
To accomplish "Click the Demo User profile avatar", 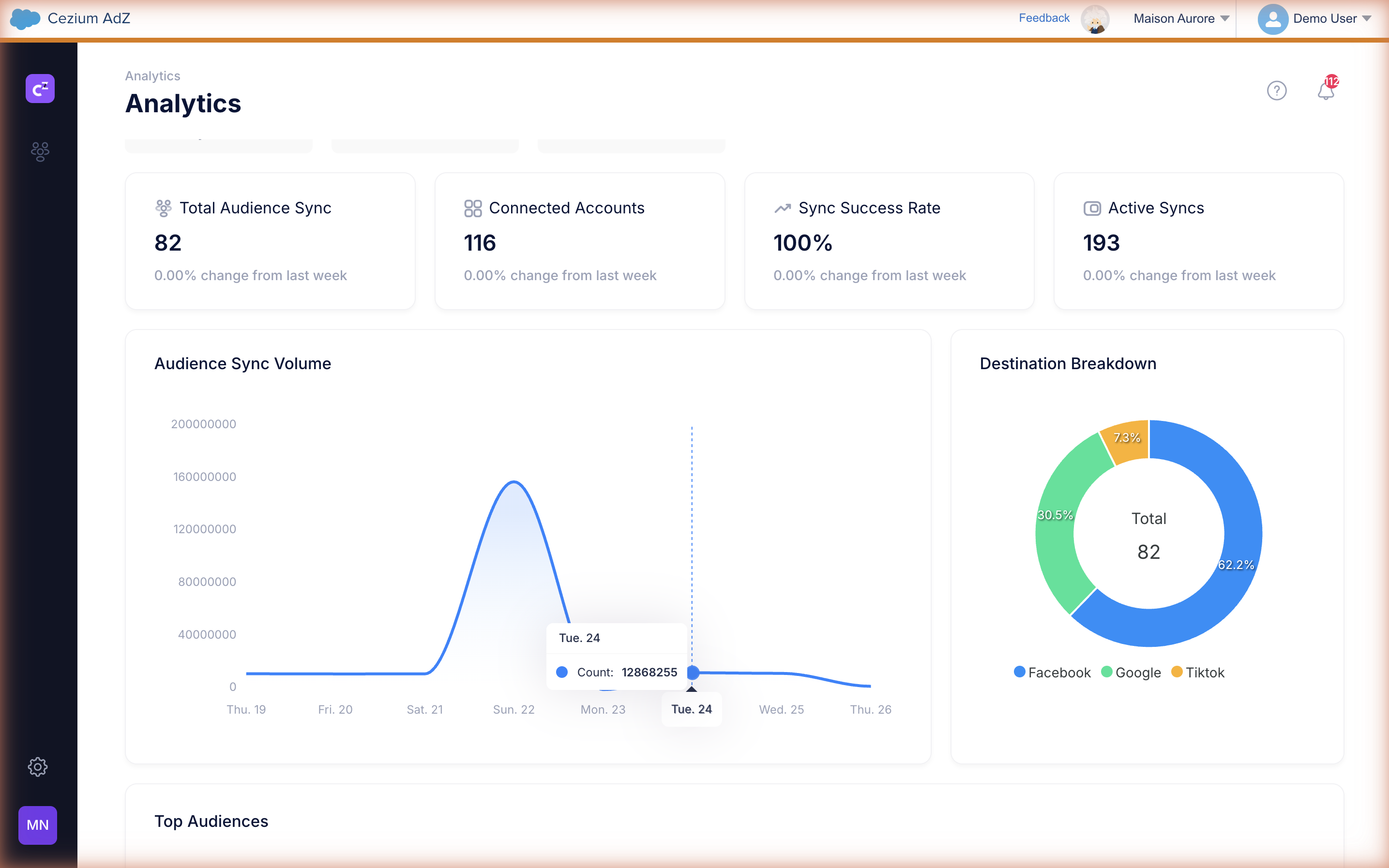I will coord(1272,19).
